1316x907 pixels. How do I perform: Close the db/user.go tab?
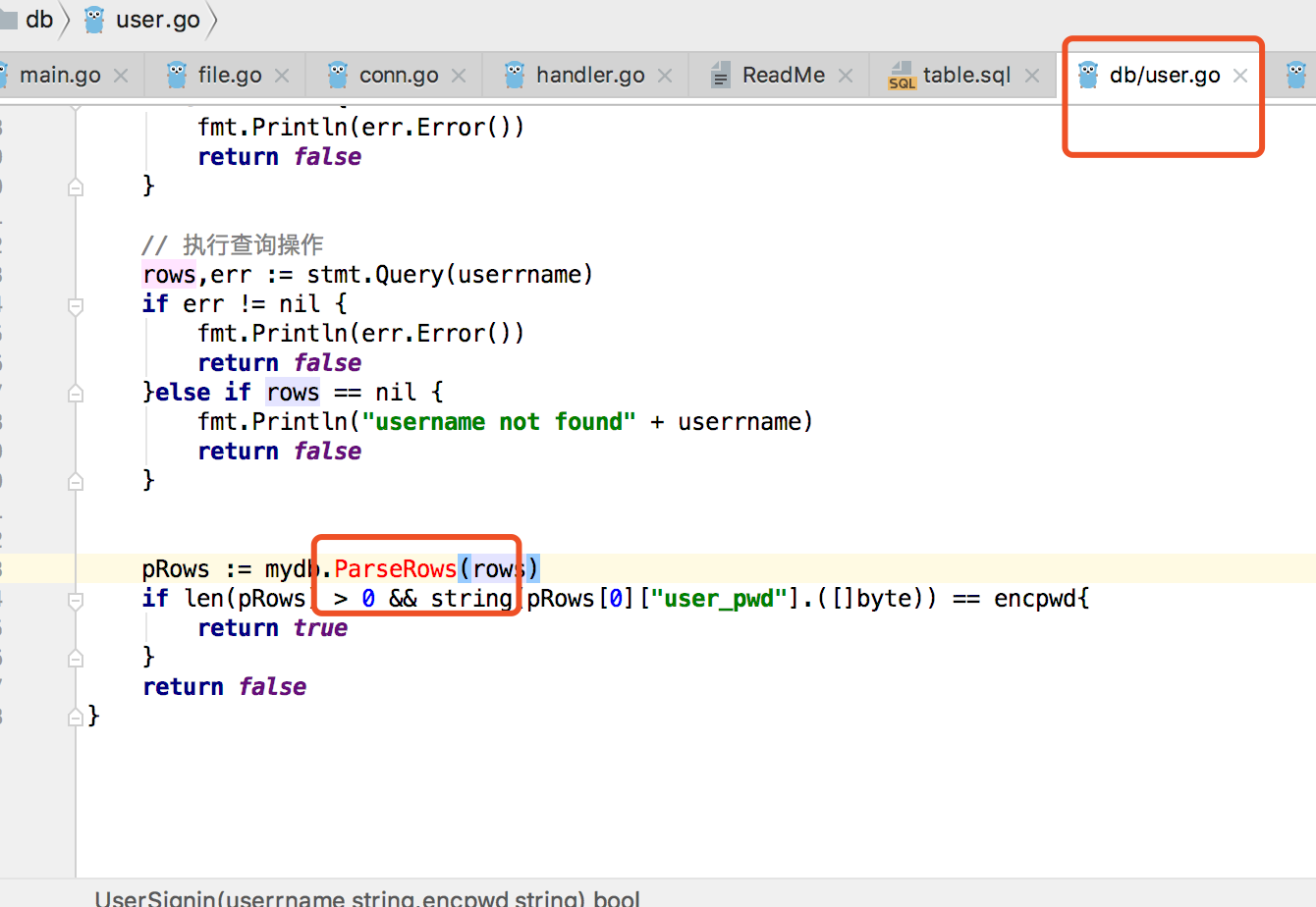[x=1240, y=76]
